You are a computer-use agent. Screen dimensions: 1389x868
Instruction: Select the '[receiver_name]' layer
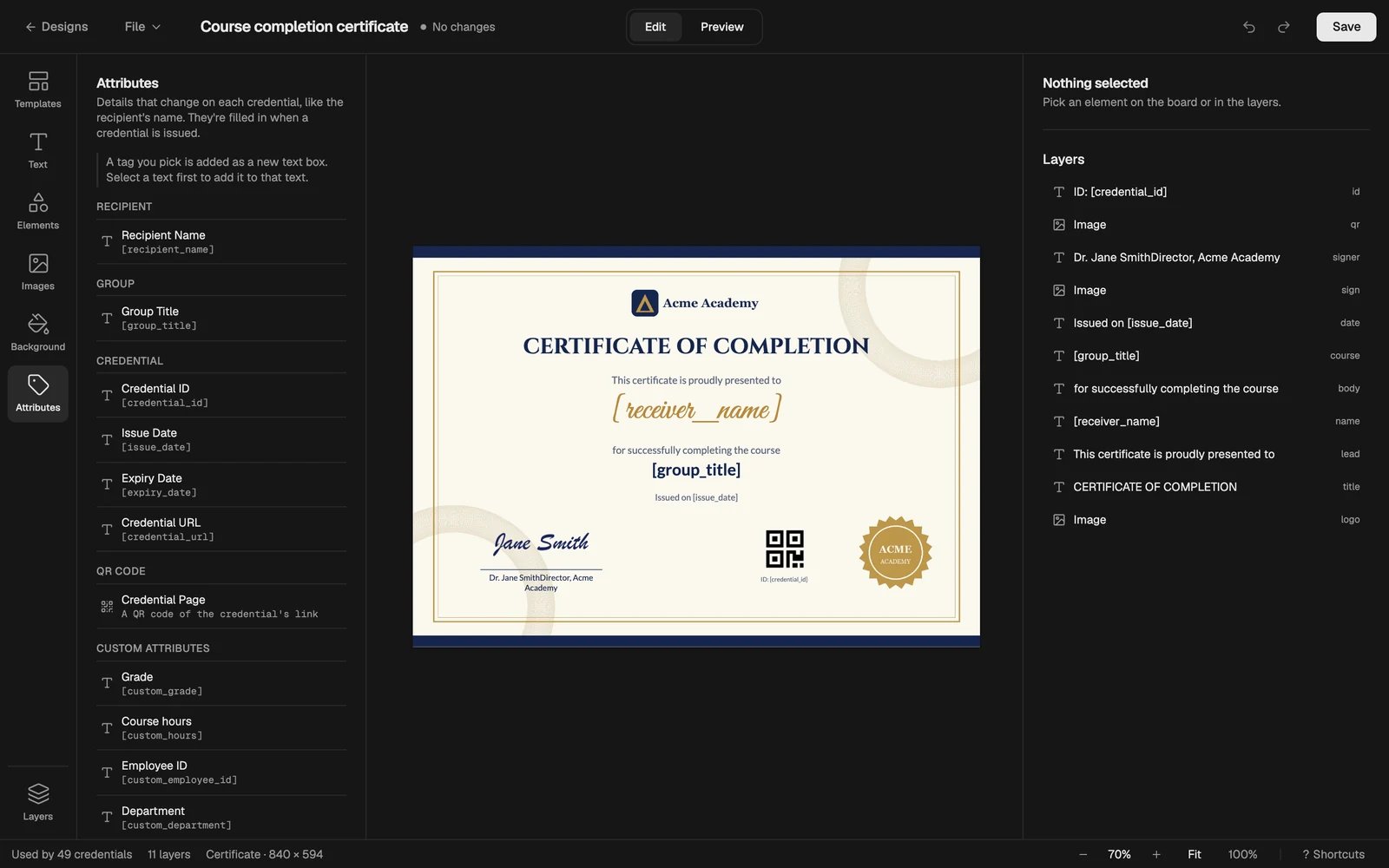click(1206, 421)
